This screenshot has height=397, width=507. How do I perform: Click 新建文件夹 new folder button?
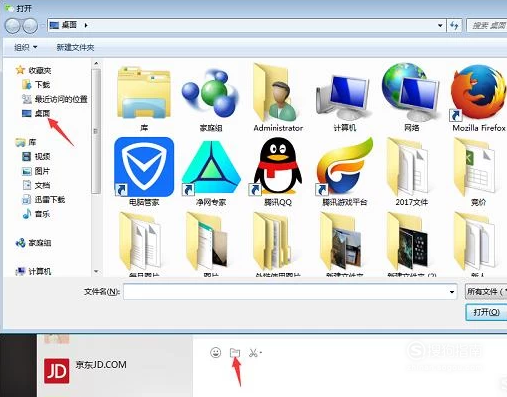pyautogui.click(x=75, y=47)
